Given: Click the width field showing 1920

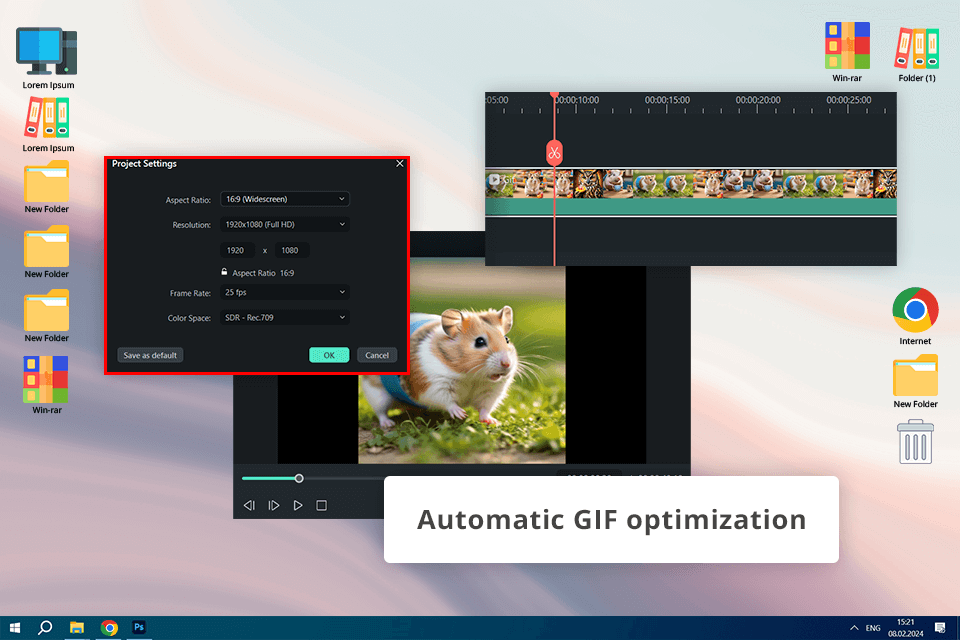Looking at the screenshot, I should [236, 250].
